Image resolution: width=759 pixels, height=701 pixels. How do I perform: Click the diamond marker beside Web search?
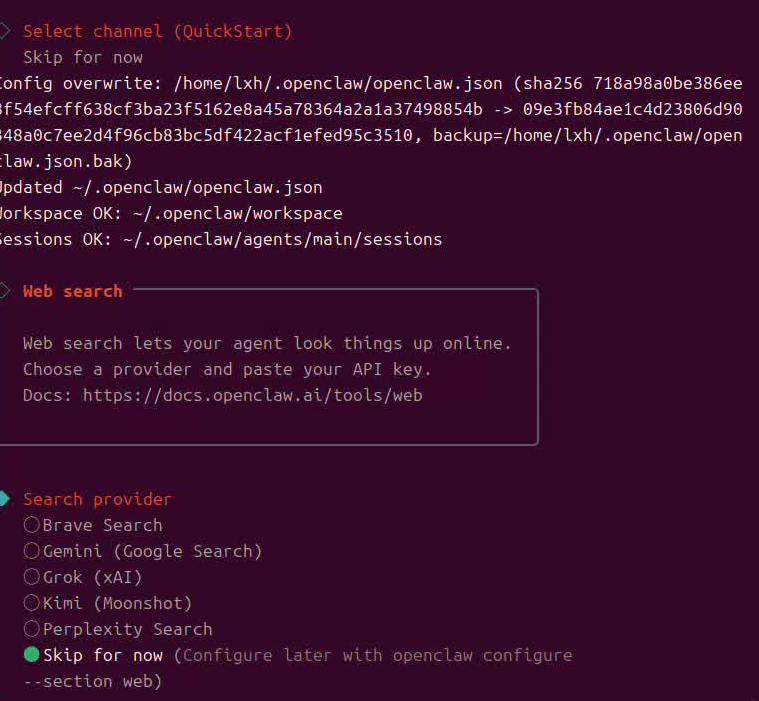coord(4,291)
